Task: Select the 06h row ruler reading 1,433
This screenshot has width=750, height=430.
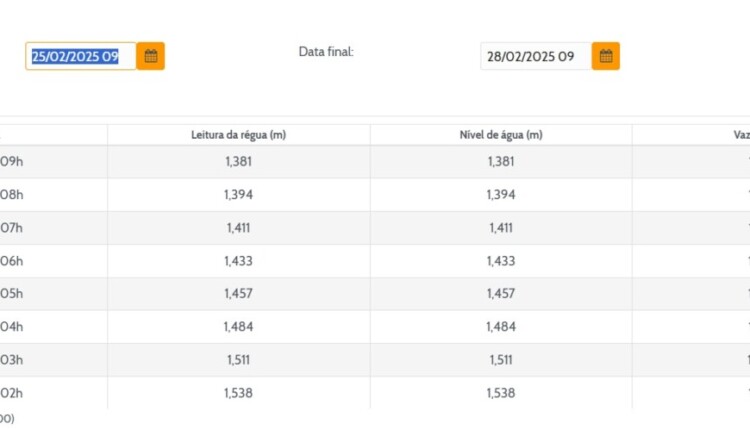Action: (239, 261)
